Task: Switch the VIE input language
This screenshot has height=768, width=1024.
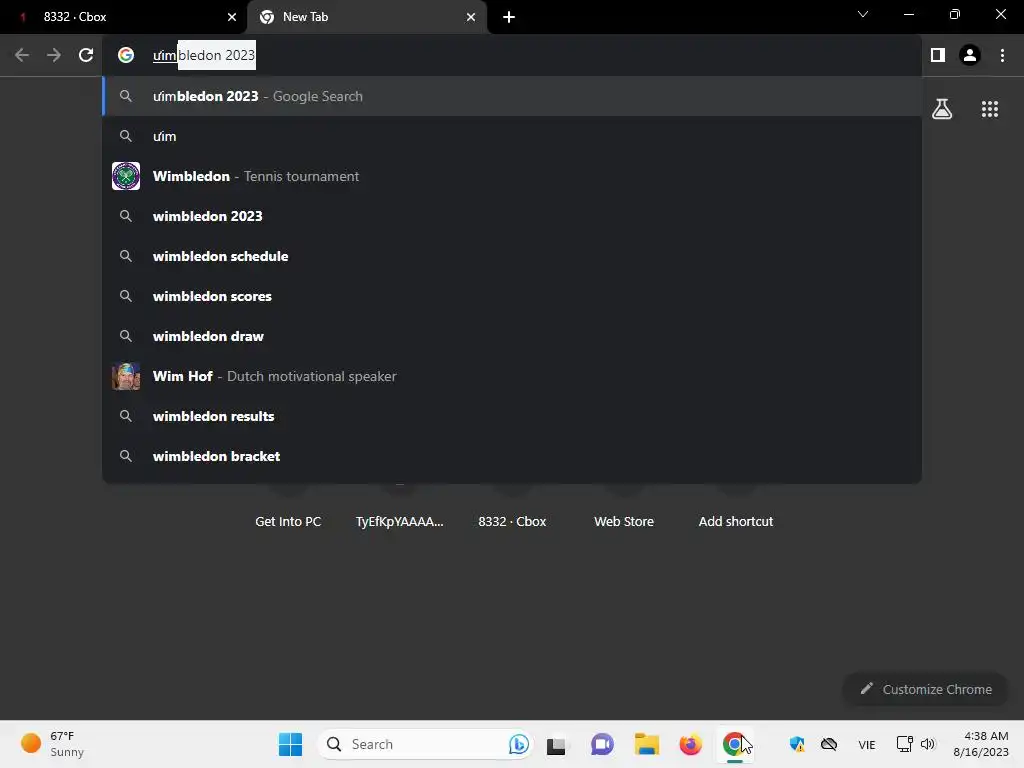Action: pos(867,744)
